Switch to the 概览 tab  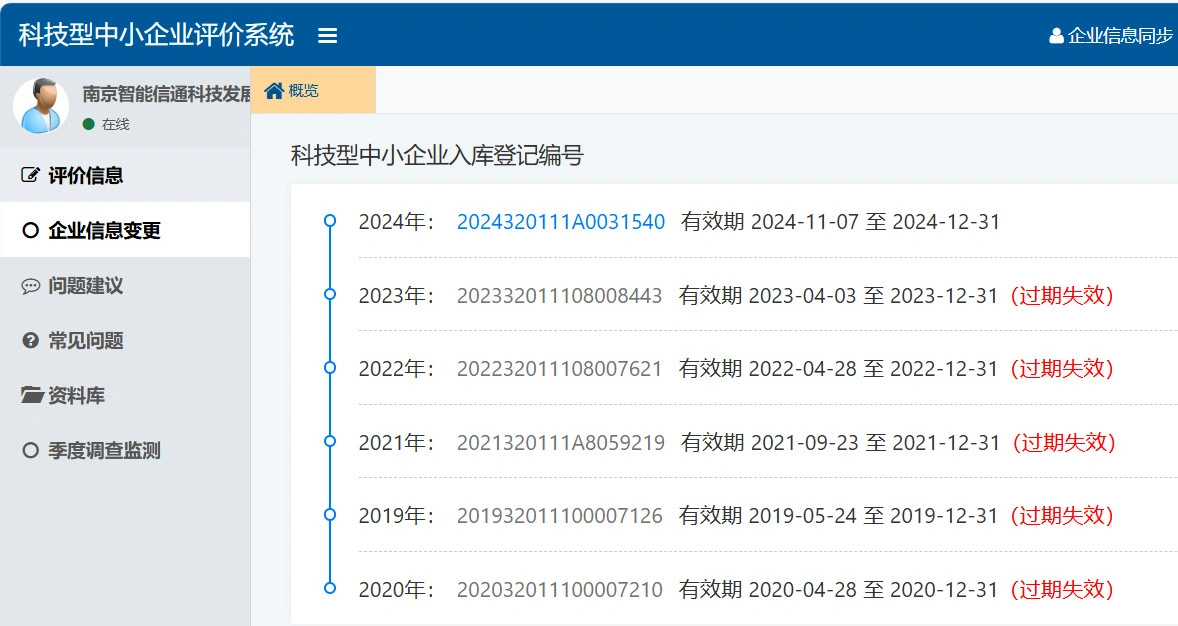click(312, 91)
